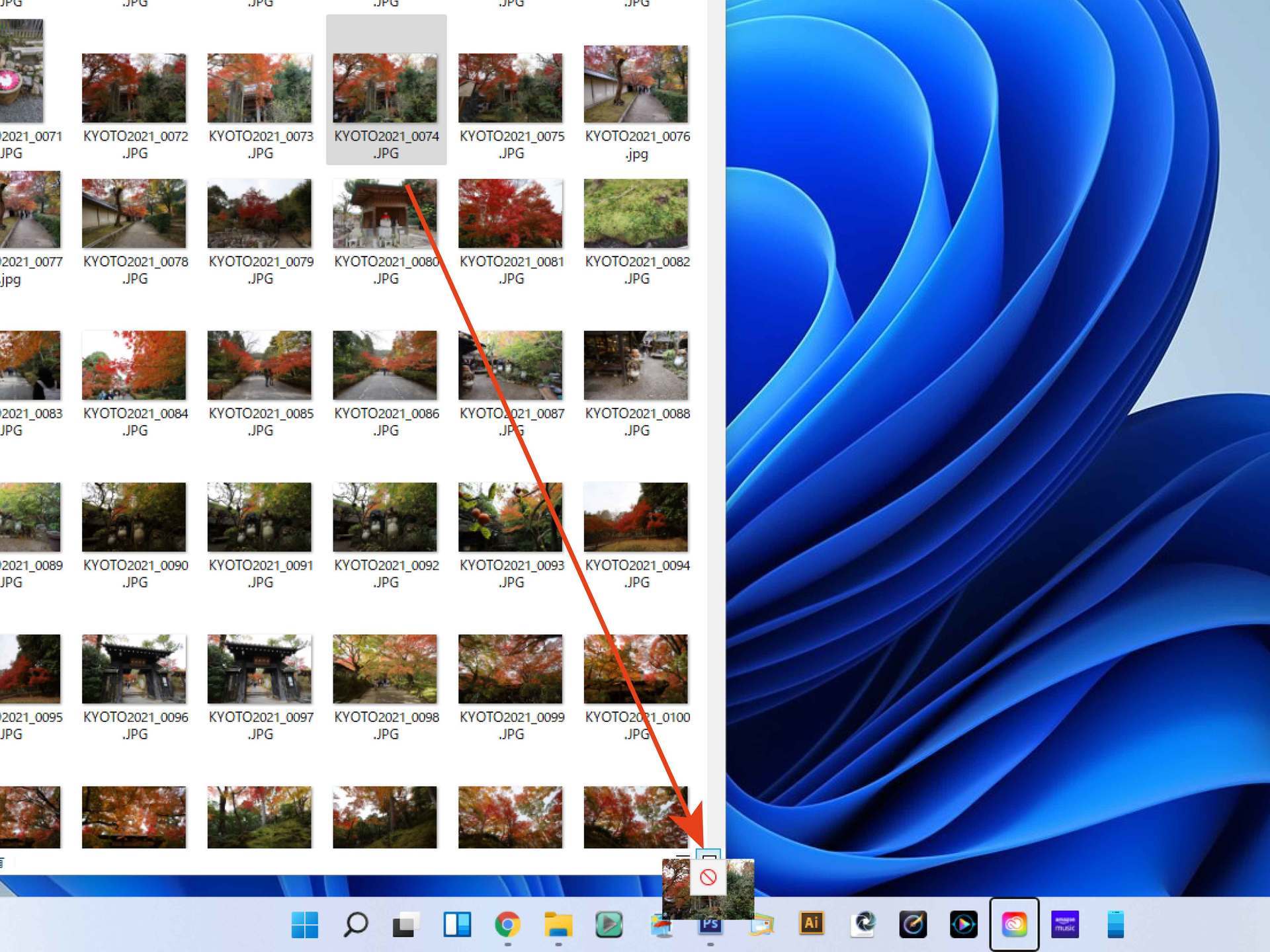
Task: Open Adobe Creative Cloud taskbar icon
Action: tap(1014, 924)
